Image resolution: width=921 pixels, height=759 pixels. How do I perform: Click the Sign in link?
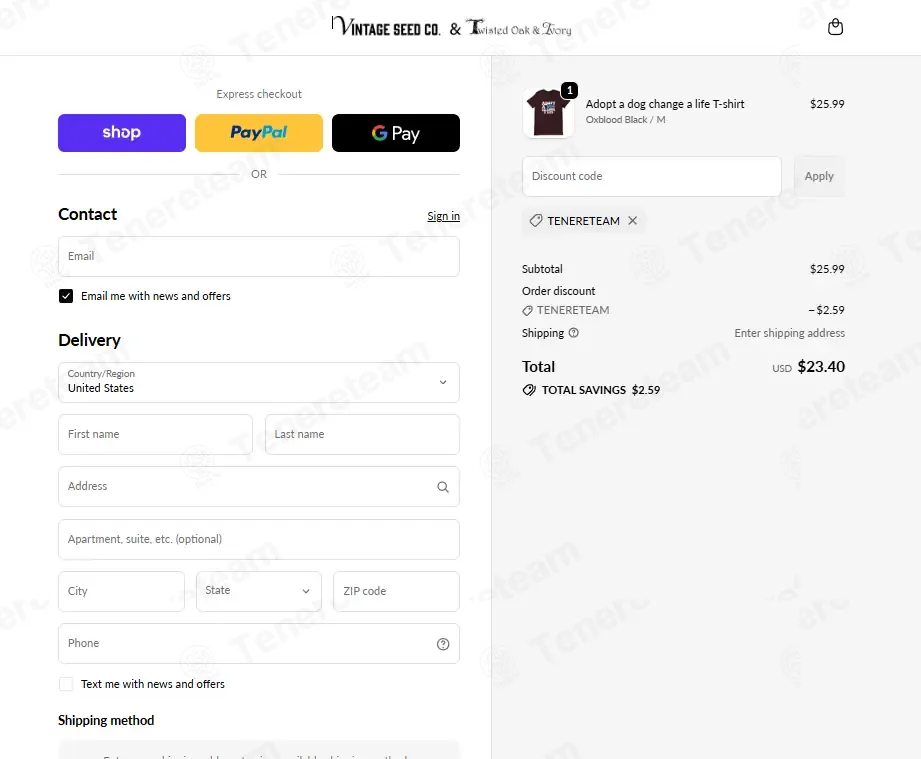(x=443, y=216)
